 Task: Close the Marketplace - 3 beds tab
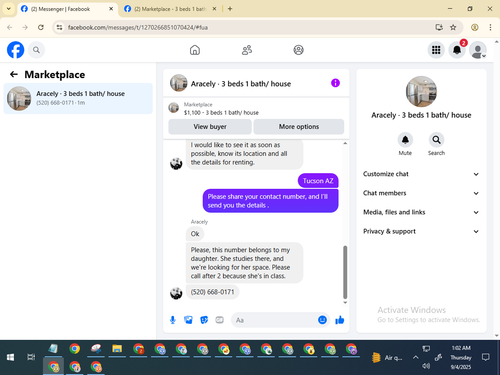coord(214,9)
